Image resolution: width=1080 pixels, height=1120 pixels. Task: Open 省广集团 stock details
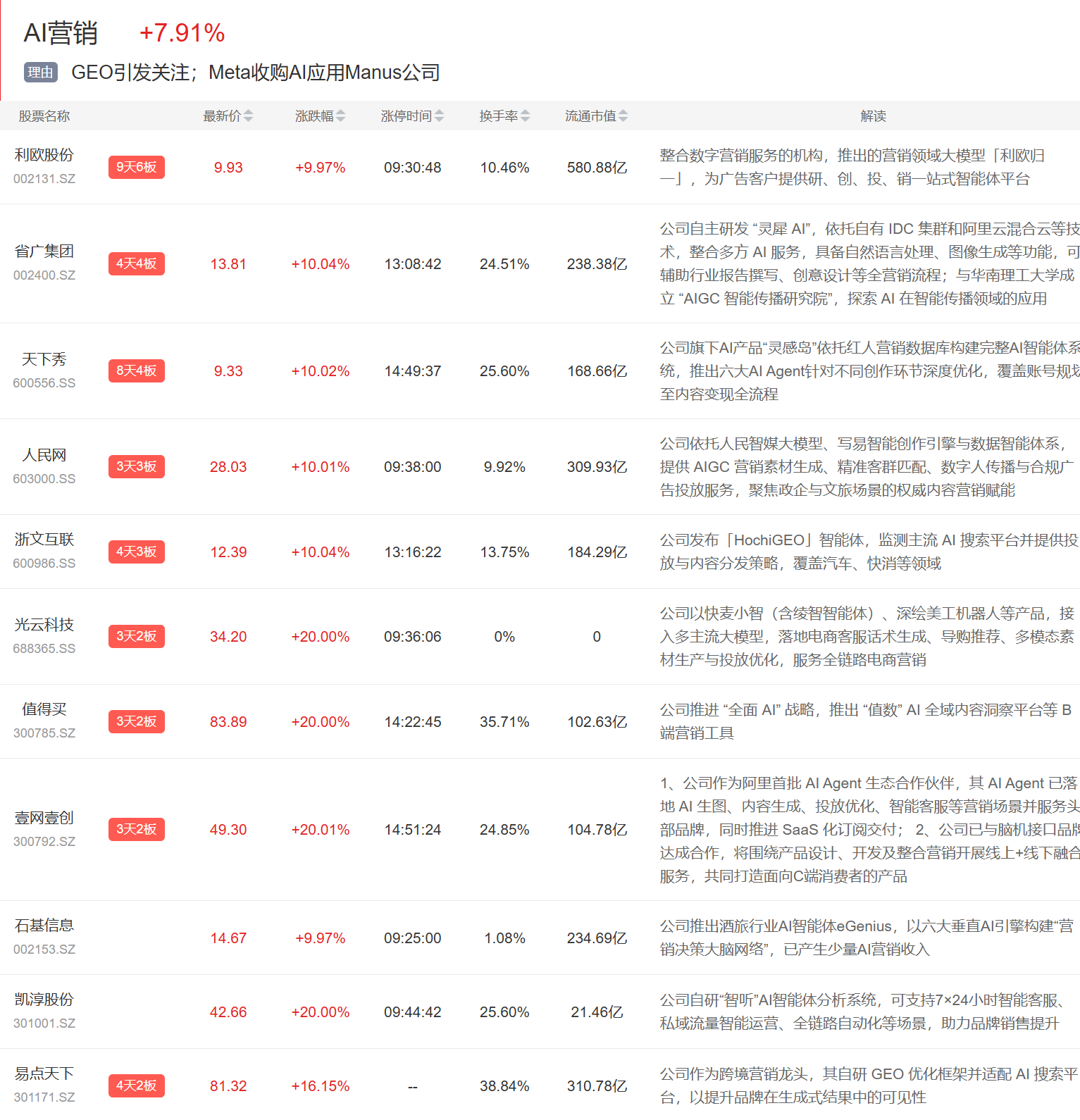(x=44, y=251)
